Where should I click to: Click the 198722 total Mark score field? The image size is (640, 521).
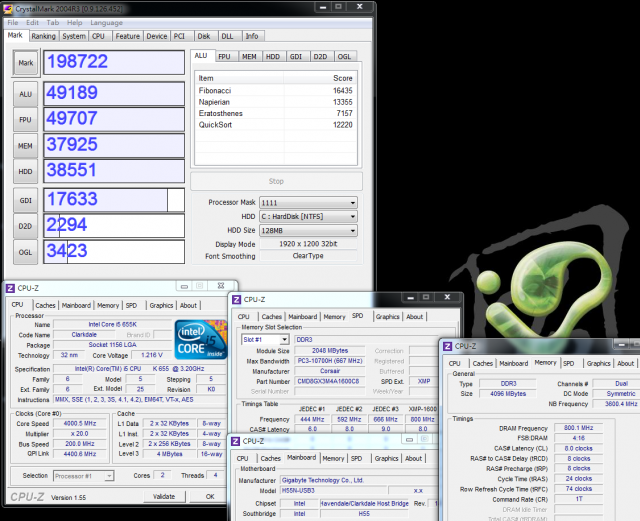[x=114, y=62]
